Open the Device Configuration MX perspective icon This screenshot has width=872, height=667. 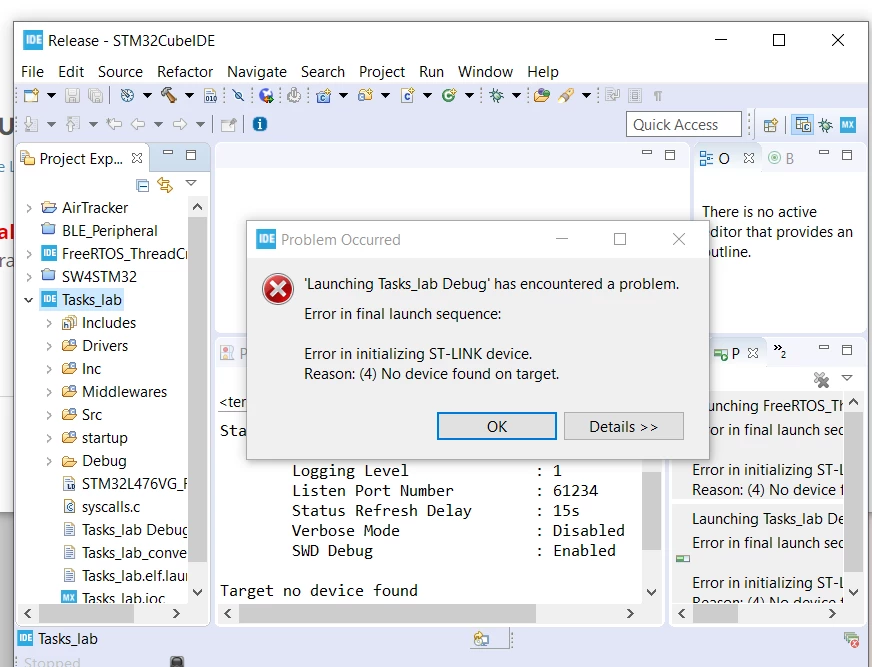click(848, 125)
